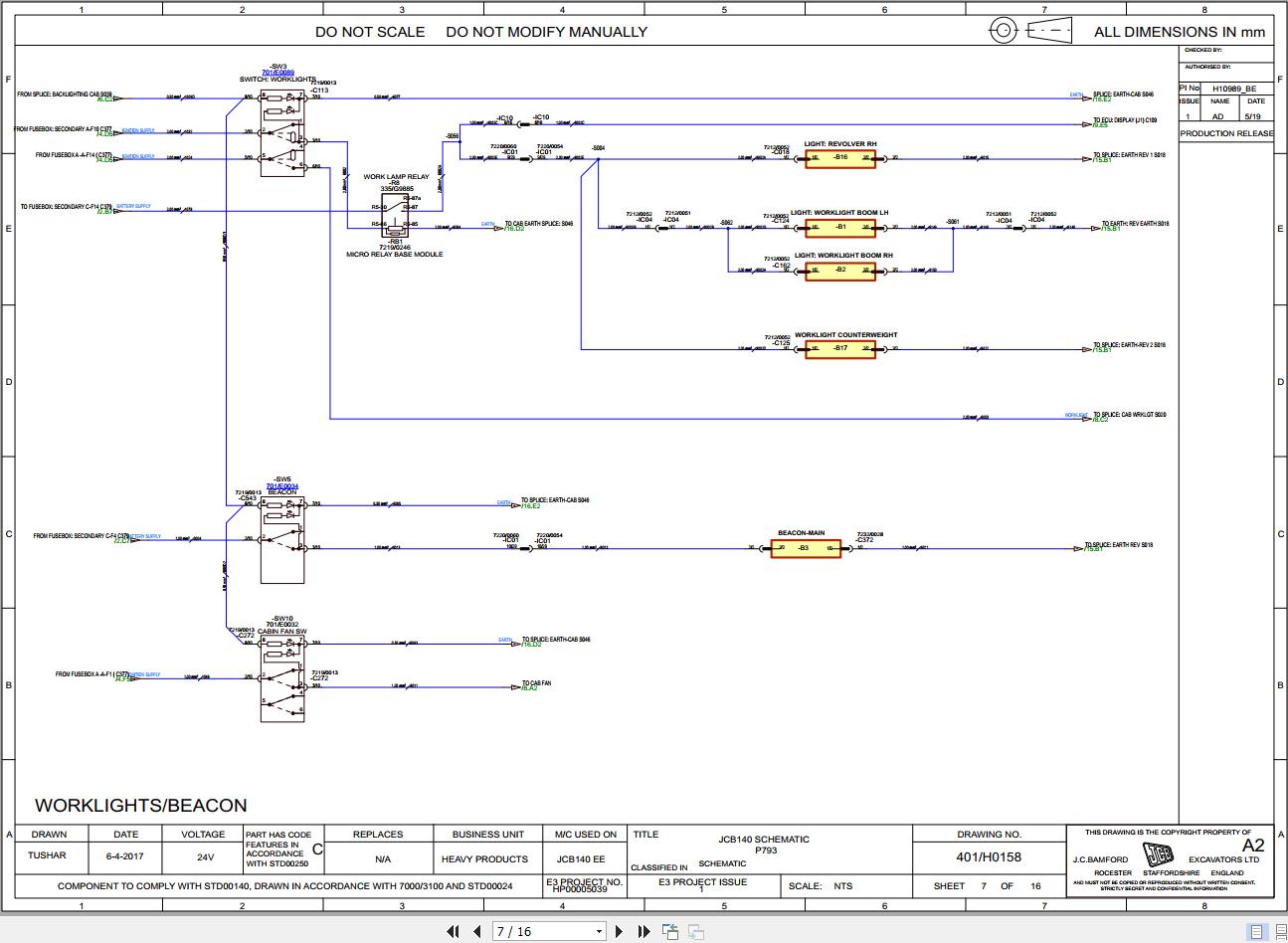This screenshot has height=943, width=1288.
Task: Jump to the last page
Action: coord(643,931)
